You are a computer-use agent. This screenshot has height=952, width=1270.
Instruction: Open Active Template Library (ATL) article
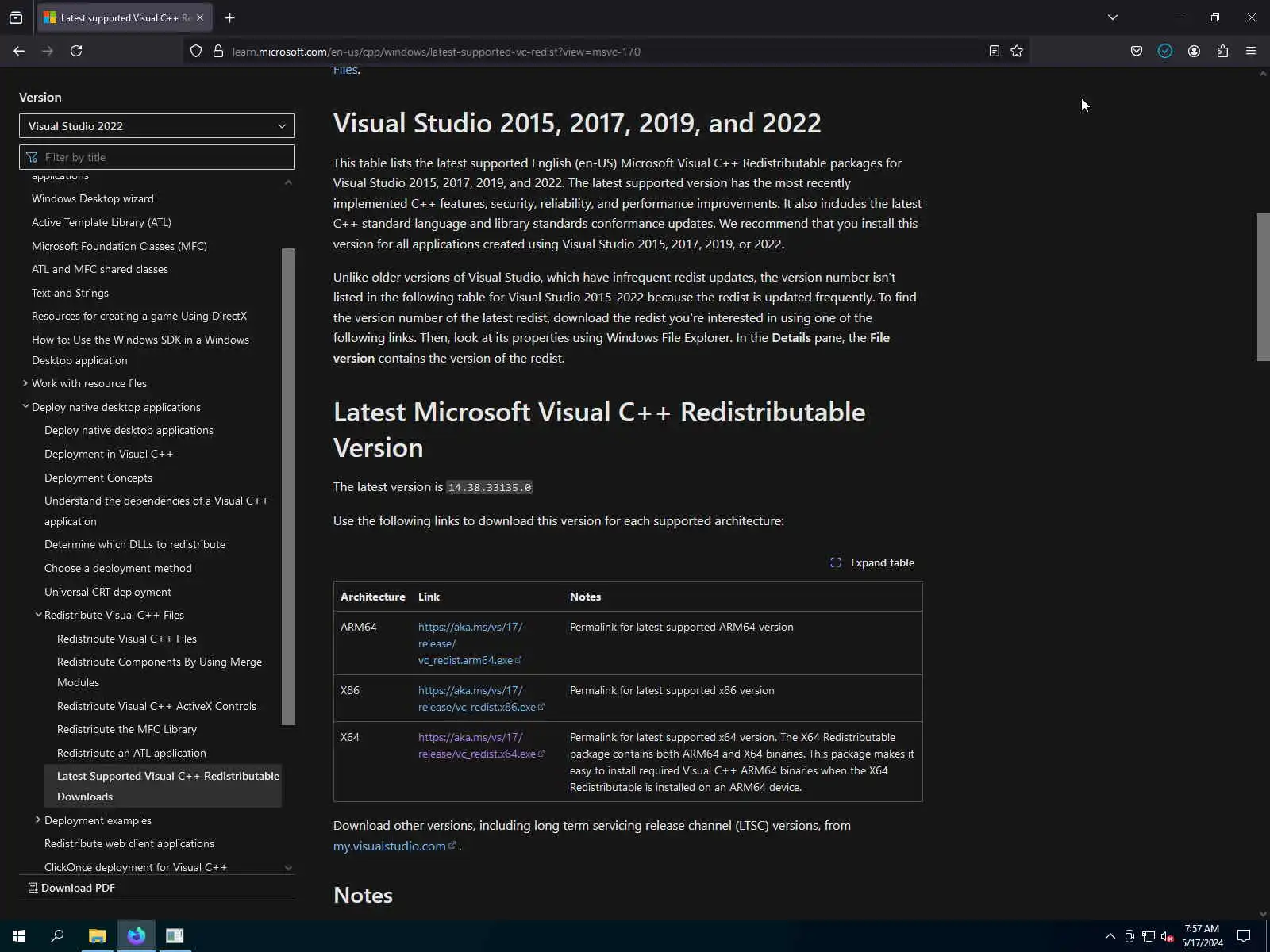click(102, 222)
